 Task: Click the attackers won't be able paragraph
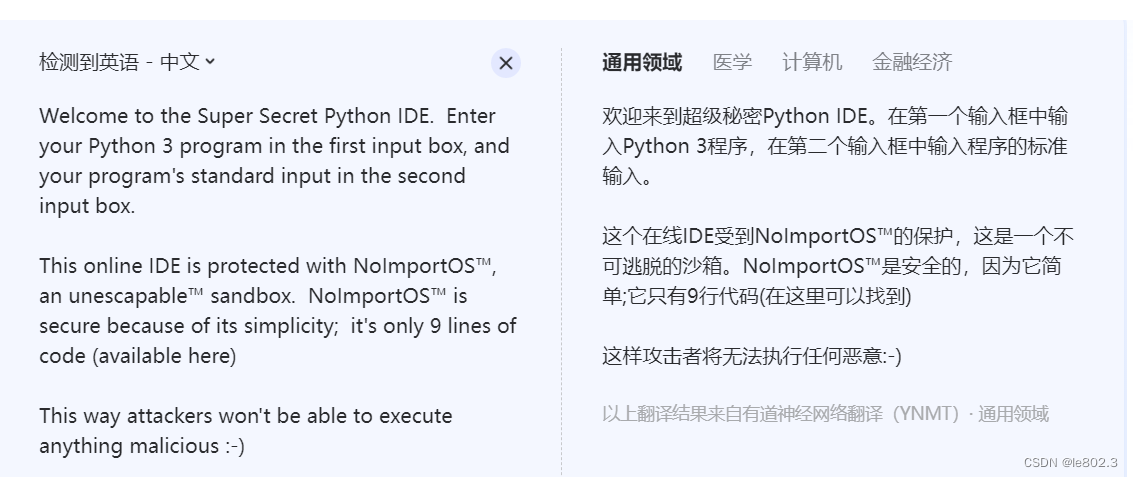(x=246, y=431)
